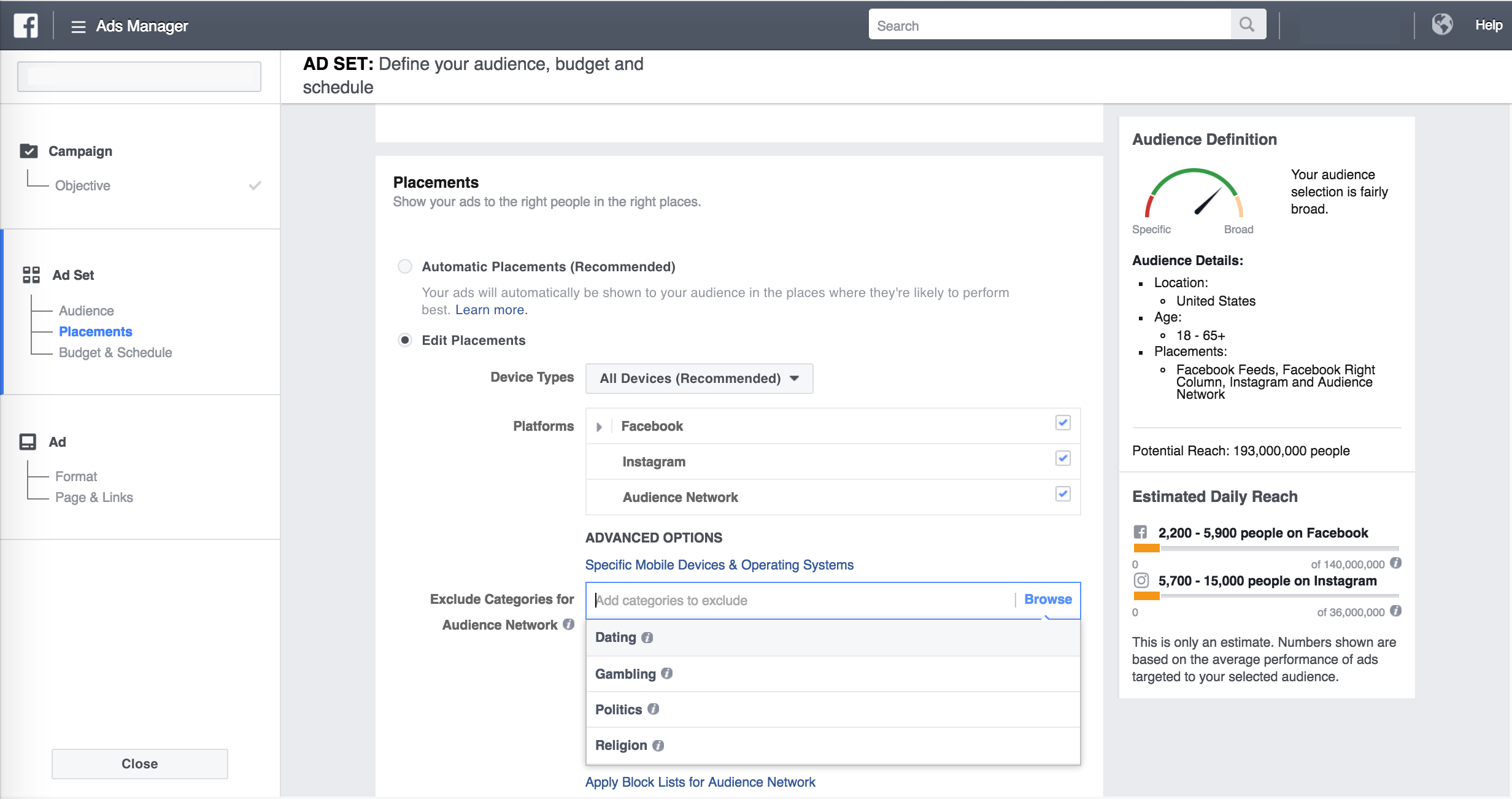Click the Close button in sidebar
The height and width of the screenshot is (799, 1512).
click(x=140, y=763)
